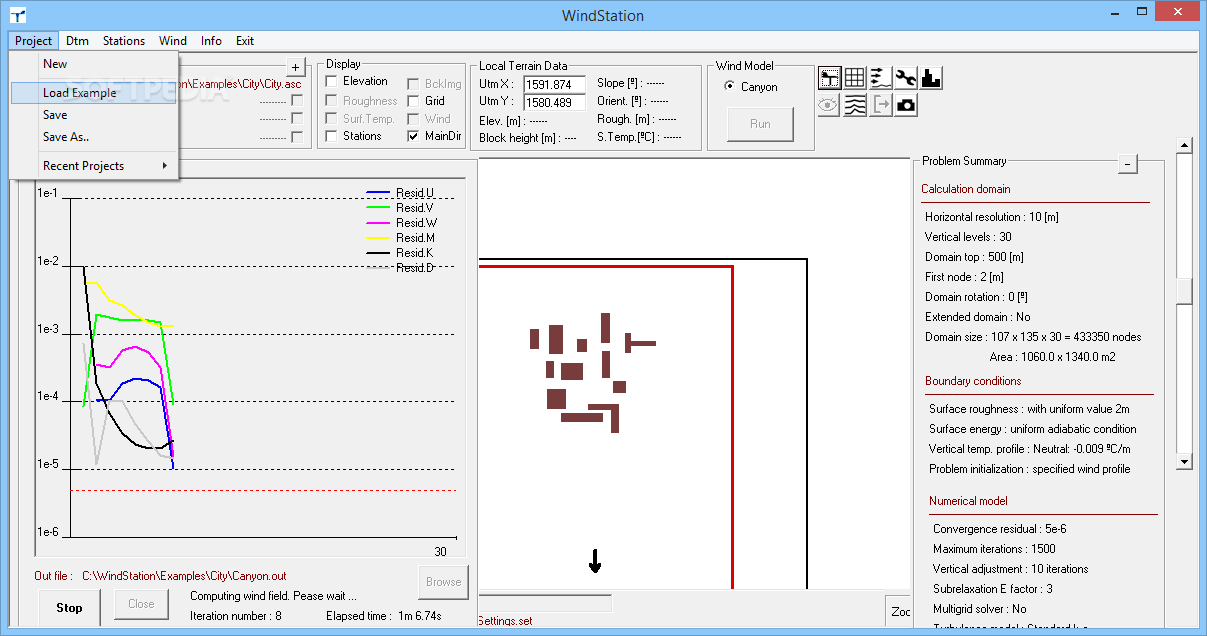The width and height of the screenshot is (1207, 636).
Task: Collapse Problem Summary with minus button
Action: pos(1127,164)
